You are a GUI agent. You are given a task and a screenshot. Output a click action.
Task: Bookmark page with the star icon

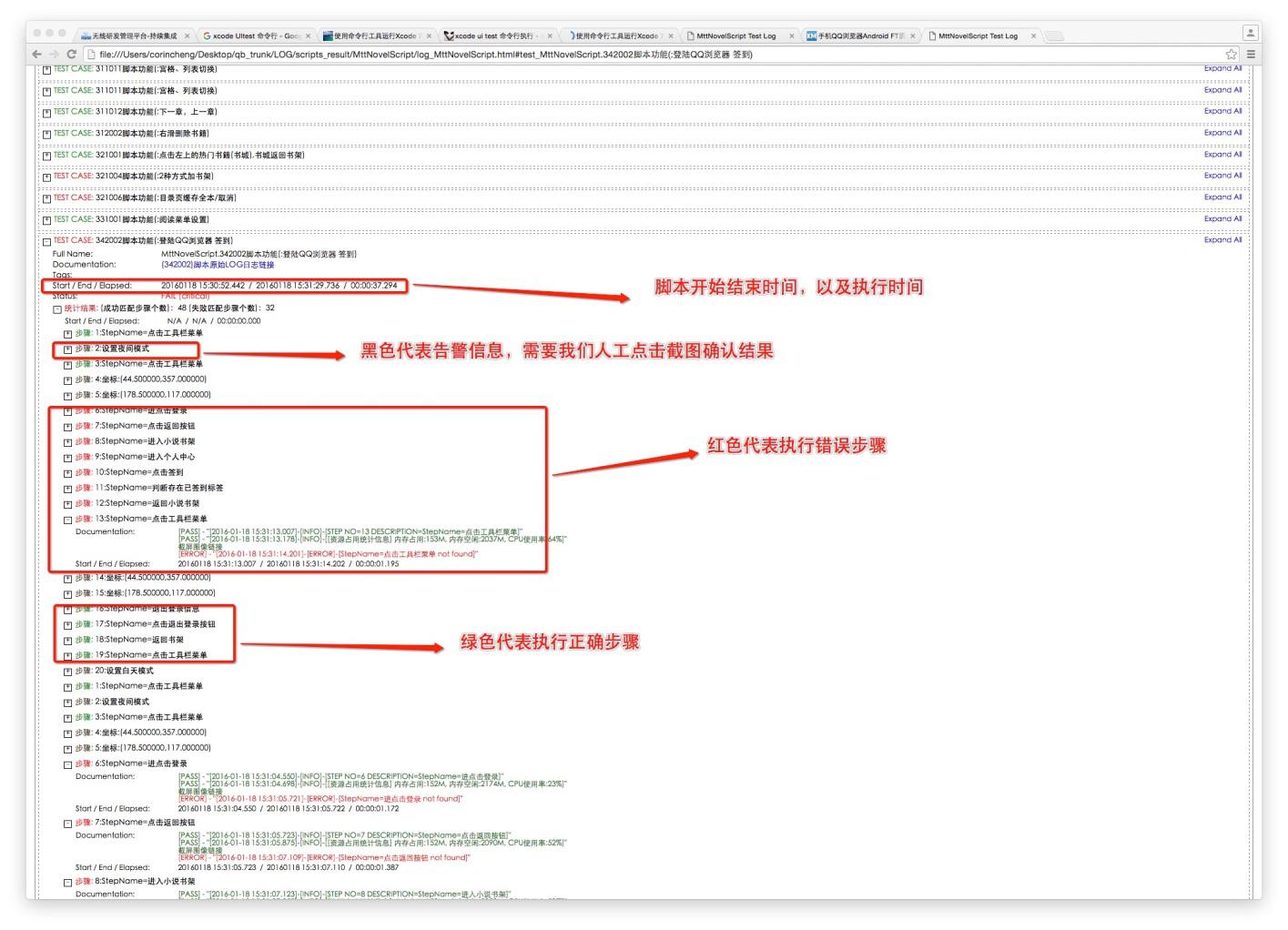(x=1231, y=55)
